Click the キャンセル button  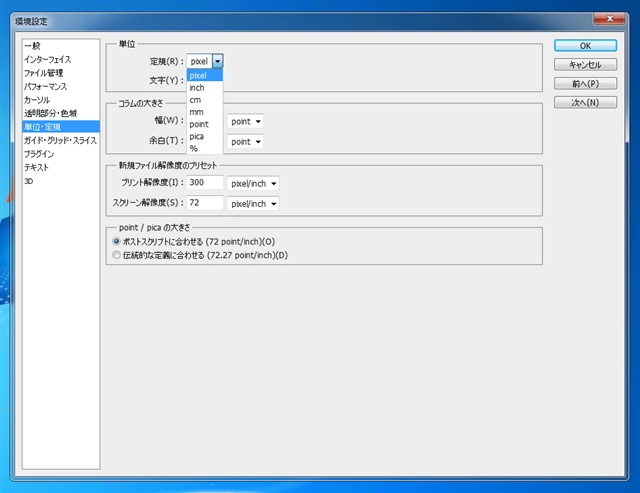(x=585, y=64)
